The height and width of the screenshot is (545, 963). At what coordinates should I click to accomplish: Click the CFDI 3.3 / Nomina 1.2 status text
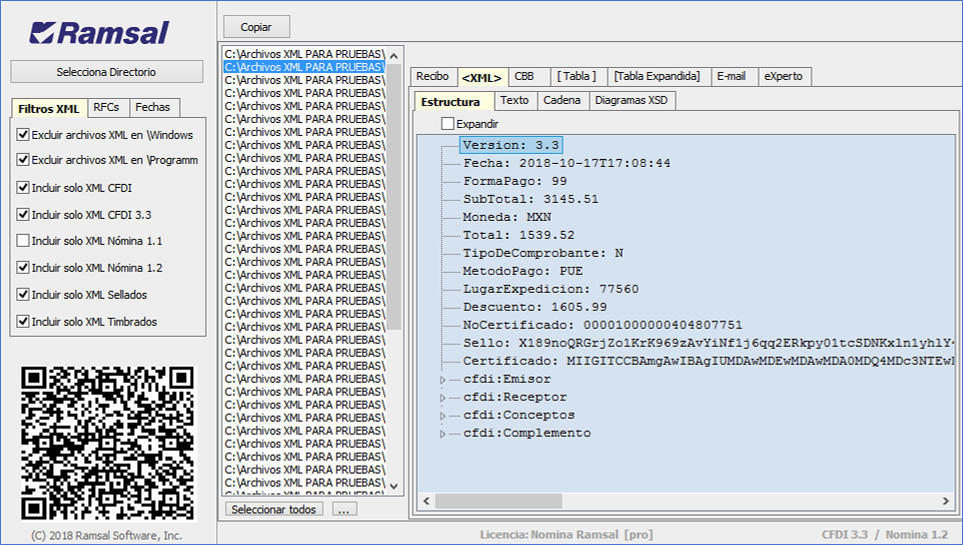(x=885, y=535)
